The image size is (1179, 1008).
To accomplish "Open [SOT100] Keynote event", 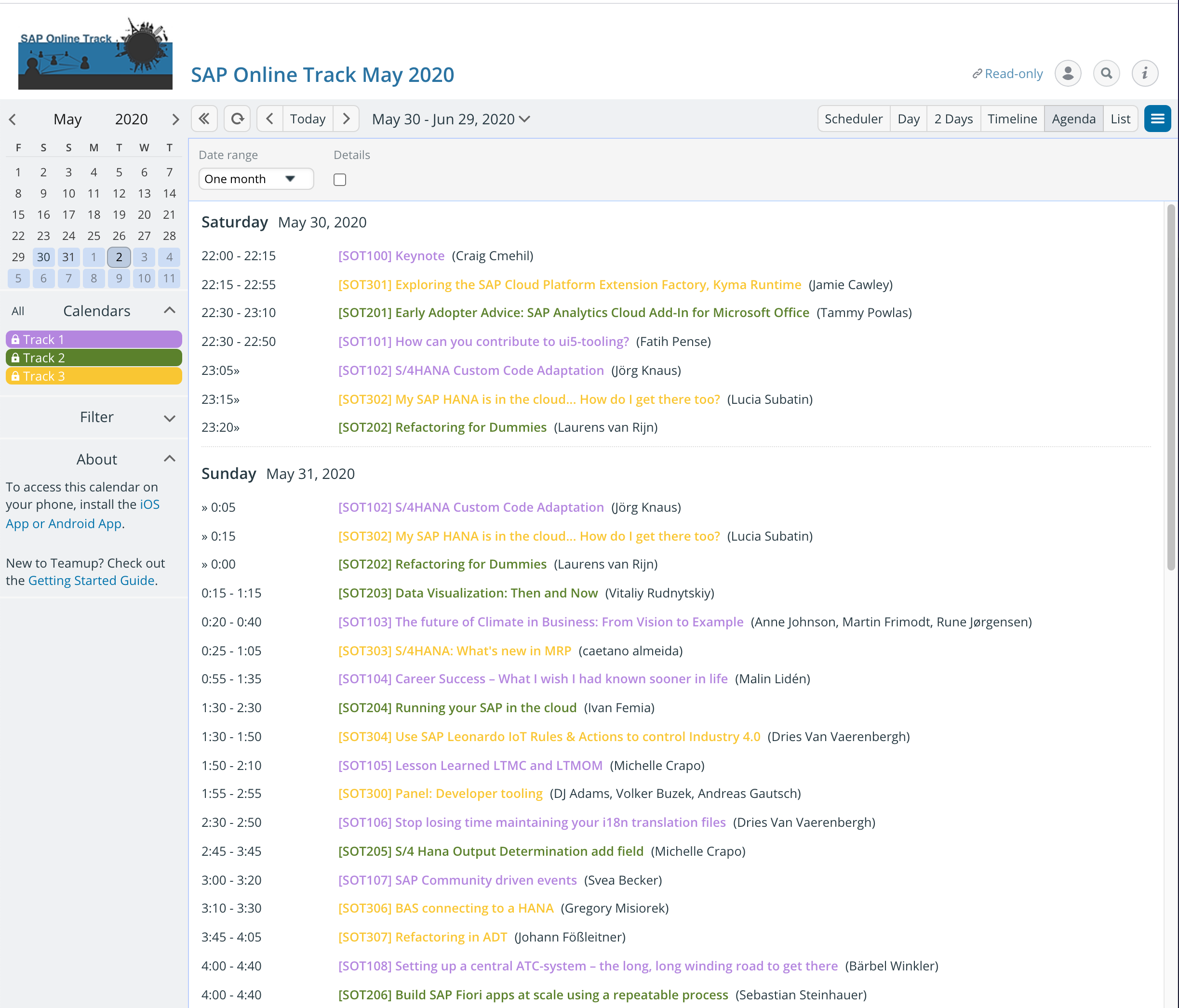I will 391,256.
